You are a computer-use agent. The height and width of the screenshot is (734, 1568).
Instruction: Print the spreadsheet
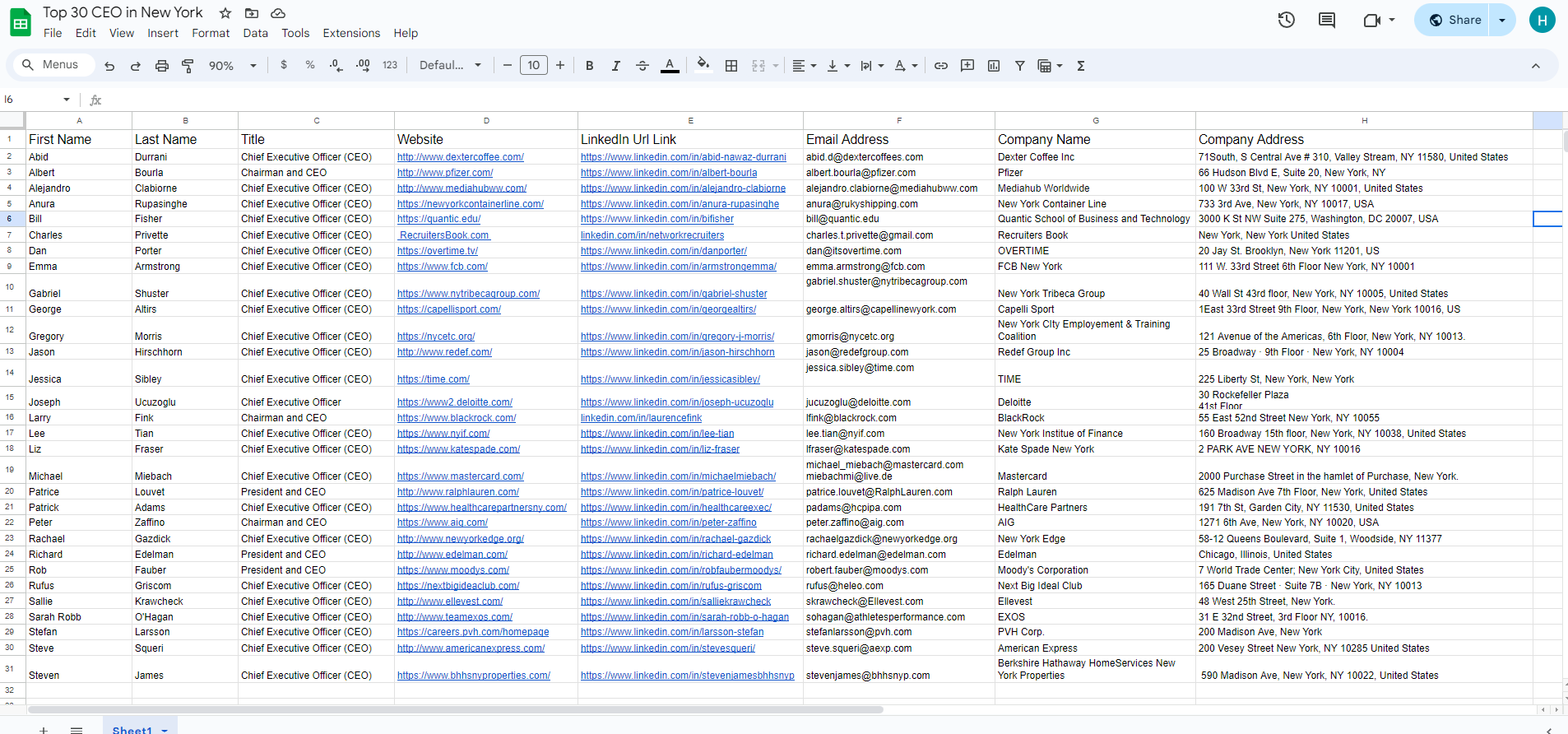pos(162,66)
